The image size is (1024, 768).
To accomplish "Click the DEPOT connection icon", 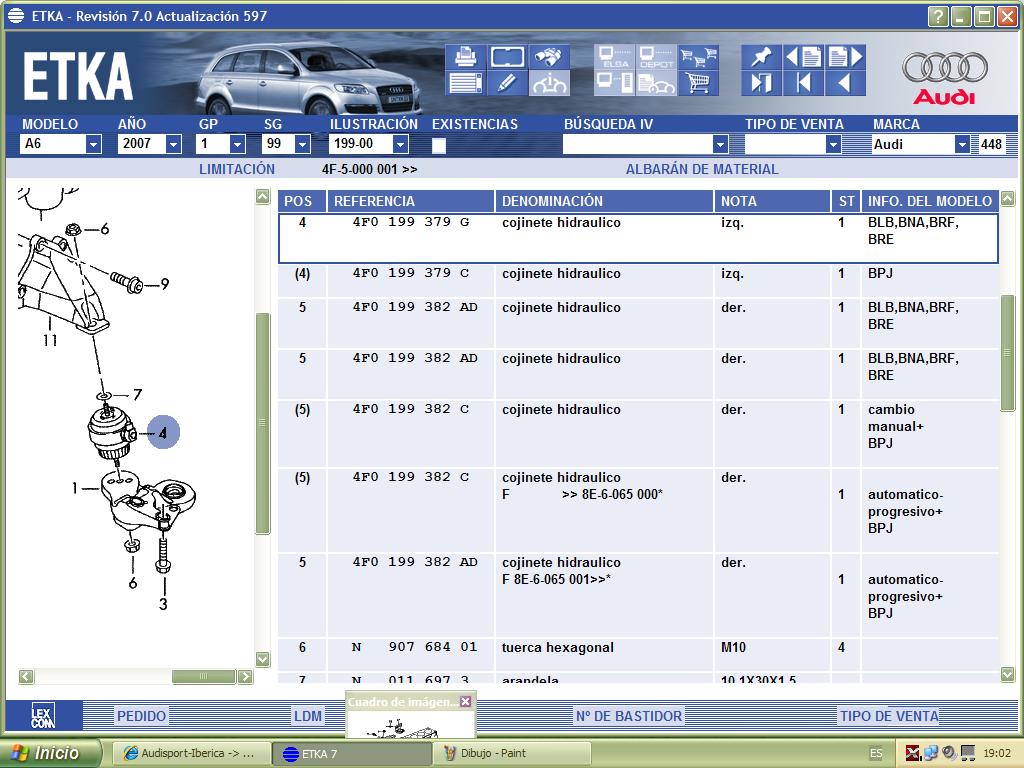I will 656,57.
